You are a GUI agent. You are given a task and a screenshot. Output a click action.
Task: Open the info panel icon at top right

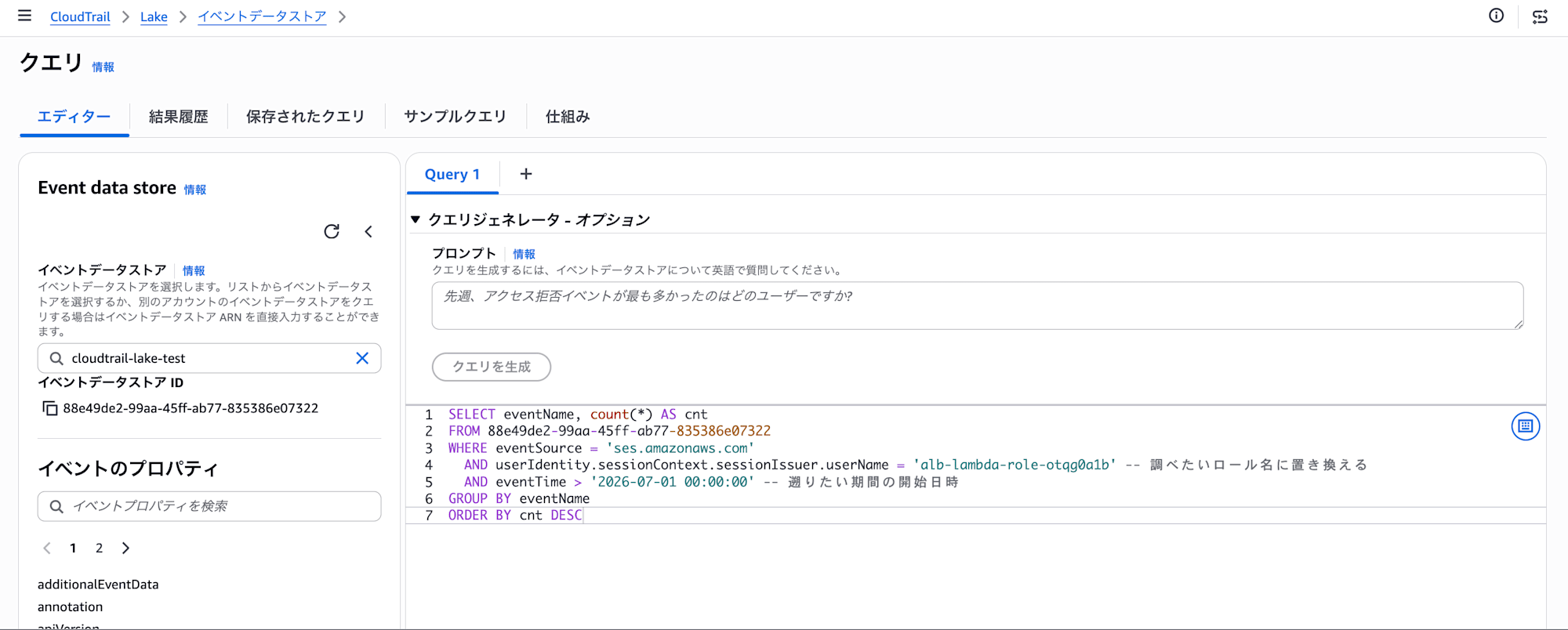[x=1497, y=16]
